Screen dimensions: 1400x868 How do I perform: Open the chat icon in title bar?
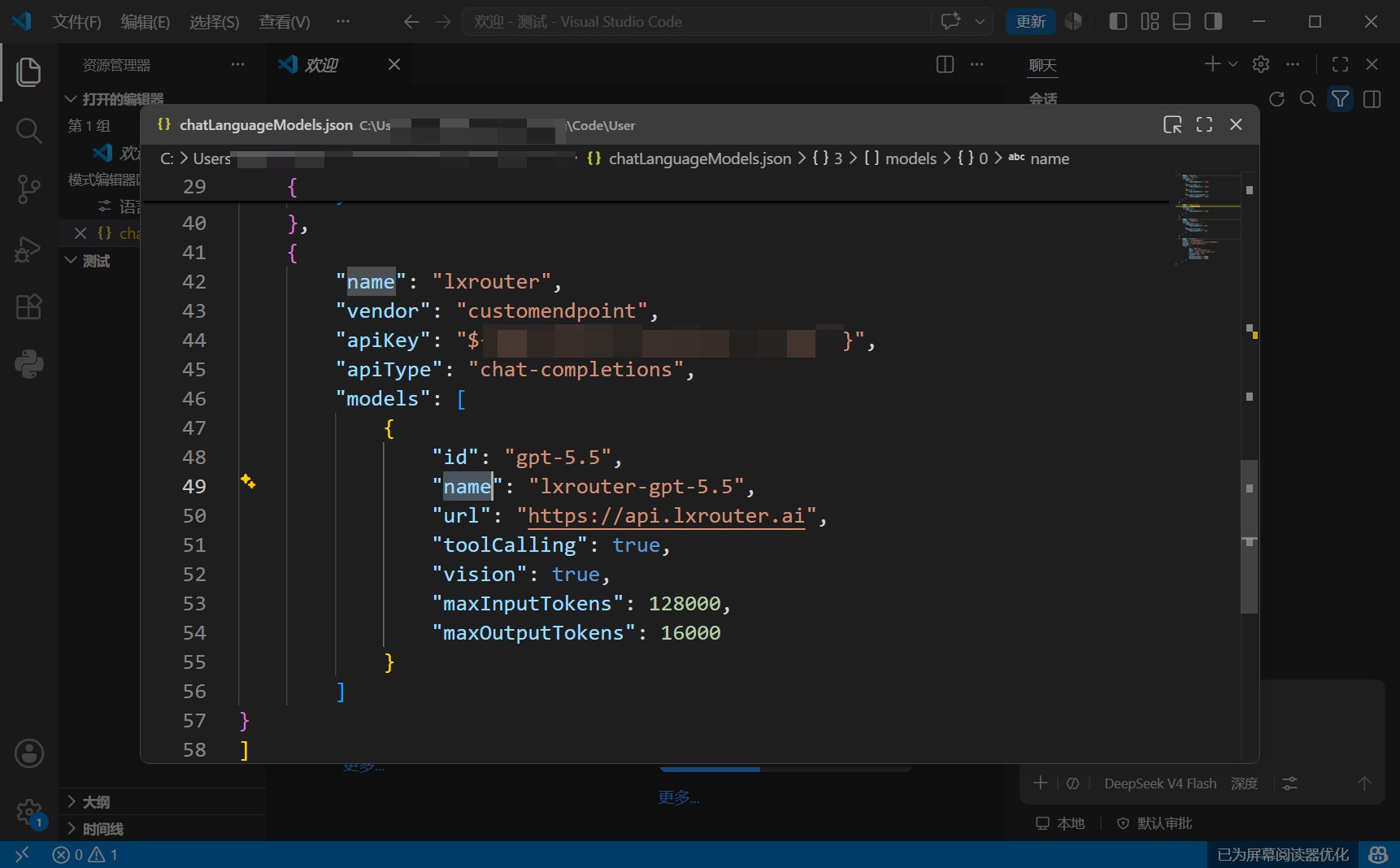pyautogui.click(x=950, y=22)
